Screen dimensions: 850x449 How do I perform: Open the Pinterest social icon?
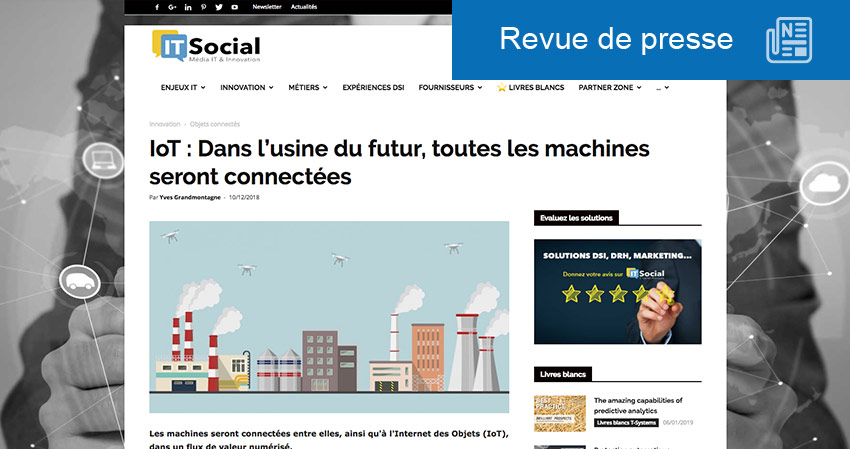(203, 7)
